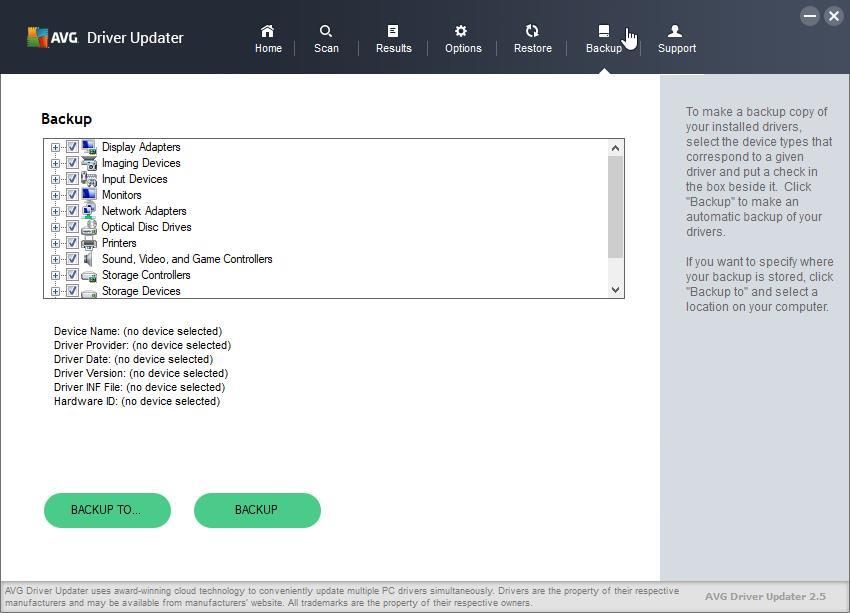Expand Sound, Video, and Game Controllers node
This screenshot has height=613, width=850.
(x=55, y=259)
